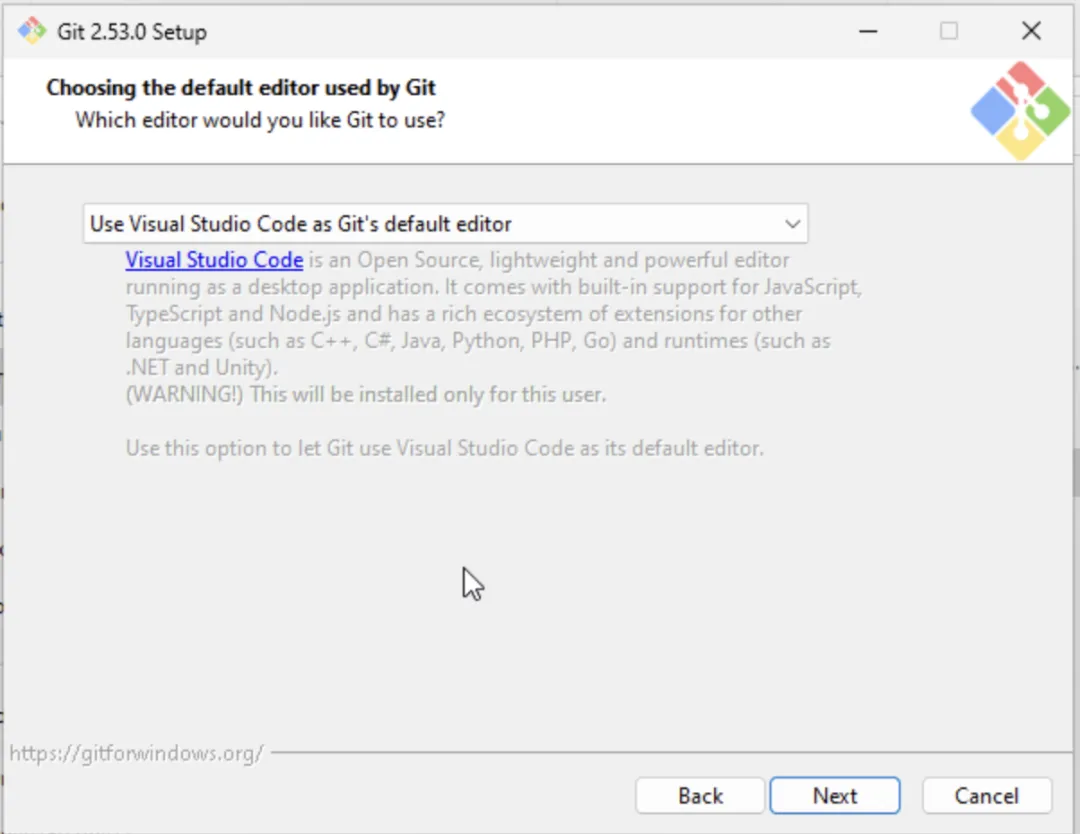Click the scrollbar of the window behind
The height and width of the screenshot is (834, 1080).
point(1077,472)
